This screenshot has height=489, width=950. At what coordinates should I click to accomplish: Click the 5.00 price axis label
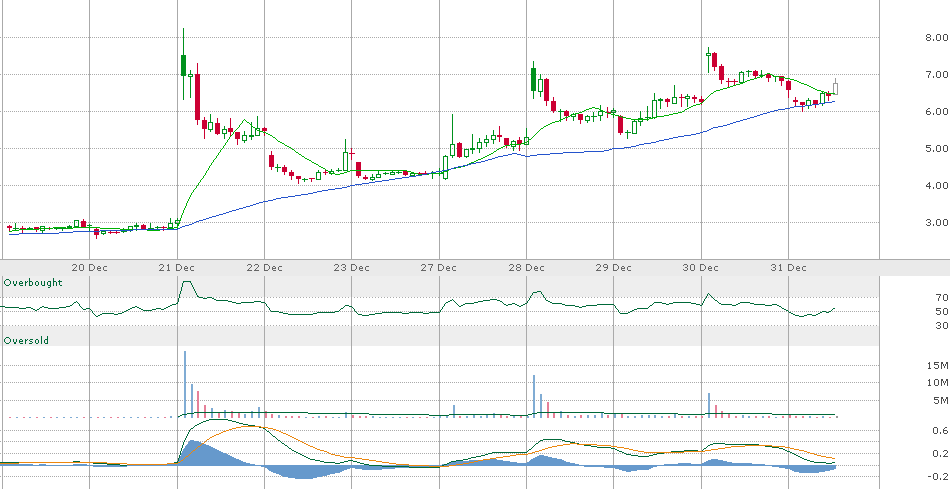pyautogui.click(x=936, y=148)
